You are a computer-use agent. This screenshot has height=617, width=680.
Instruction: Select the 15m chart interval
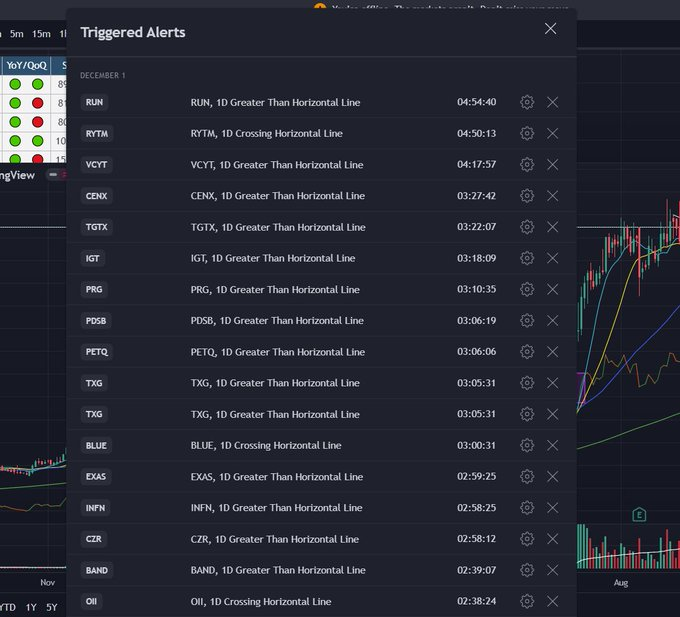pyautogui.click(x=41, y=34)
